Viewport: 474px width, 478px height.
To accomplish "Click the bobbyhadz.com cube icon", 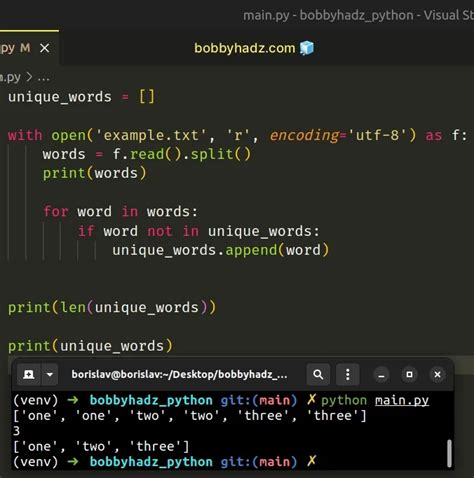I will pyautogui.click(x=307, y=48).
